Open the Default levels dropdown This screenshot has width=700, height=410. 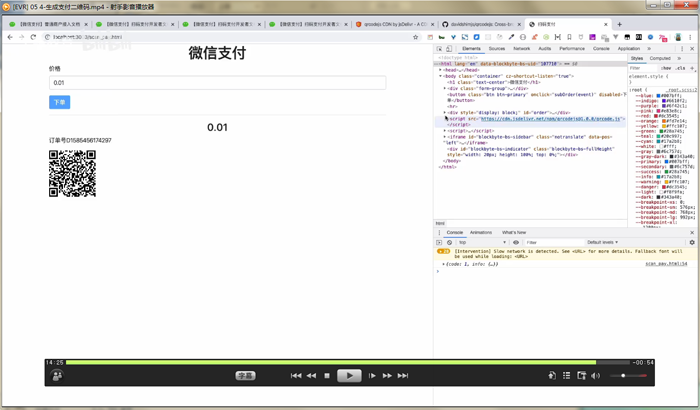[x=602, y=242]
